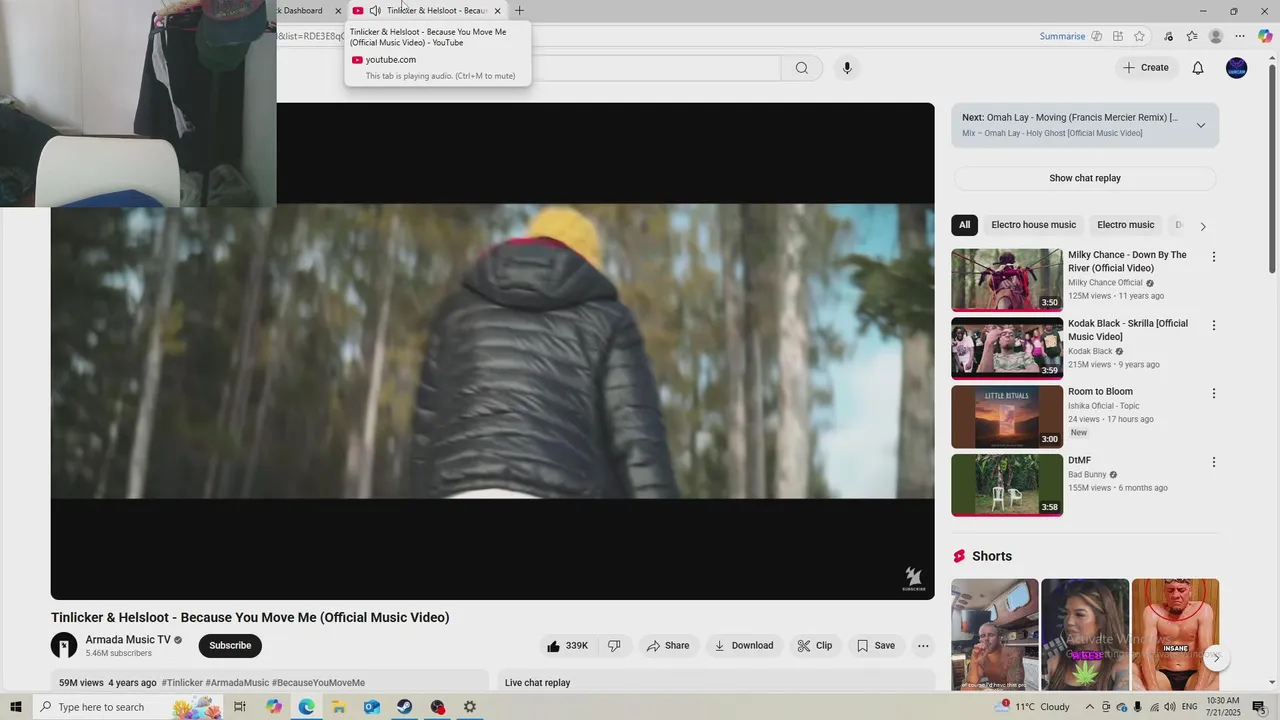Open Edge media control icon

[x=1168, y=36]
